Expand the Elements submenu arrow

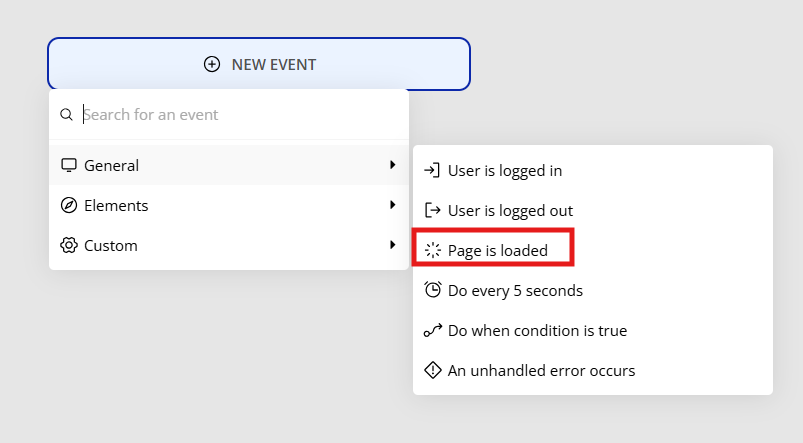(392, 205)
